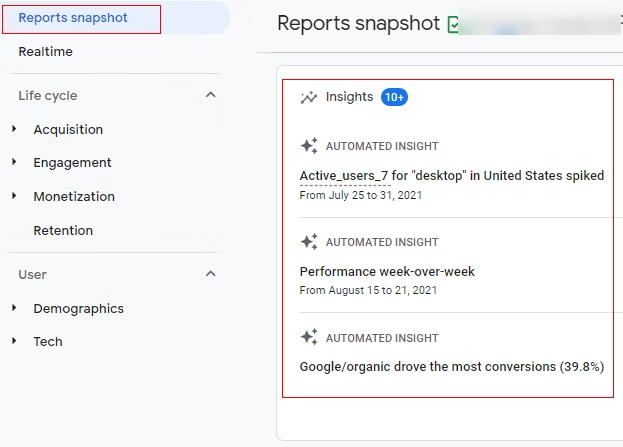Image resolution: width=623 pixels, height=447 pixels.
Task: Open the Retention report
Action: (63, 230)
